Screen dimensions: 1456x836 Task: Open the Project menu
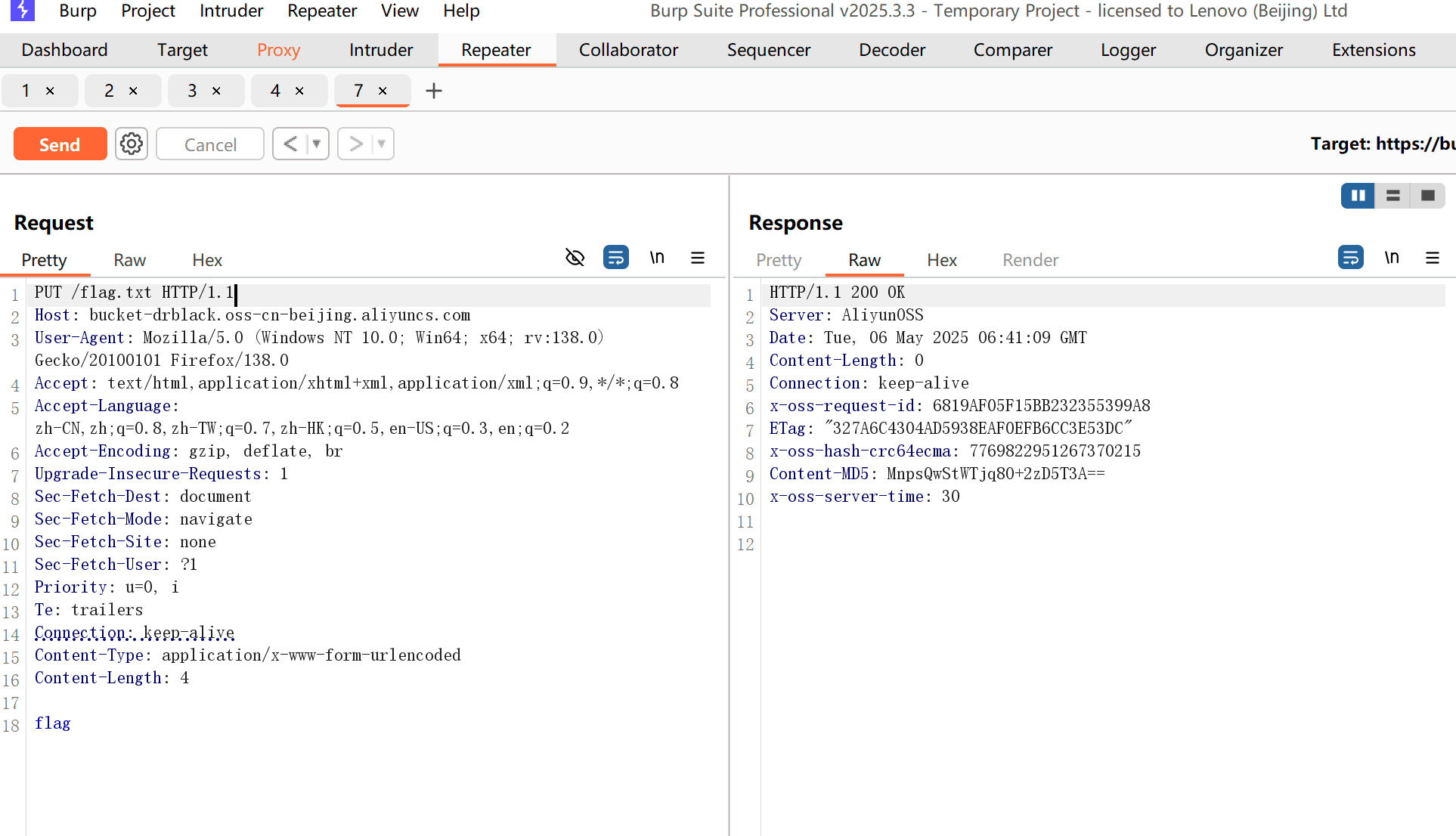(148, 11)
